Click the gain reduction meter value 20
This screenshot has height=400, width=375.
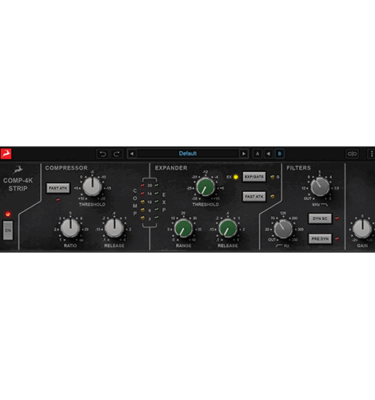point(150,185)
